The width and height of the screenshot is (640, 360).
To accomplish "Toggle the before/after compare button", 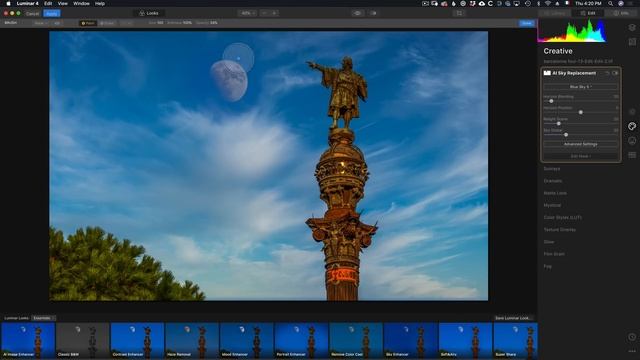I will 373,13.
